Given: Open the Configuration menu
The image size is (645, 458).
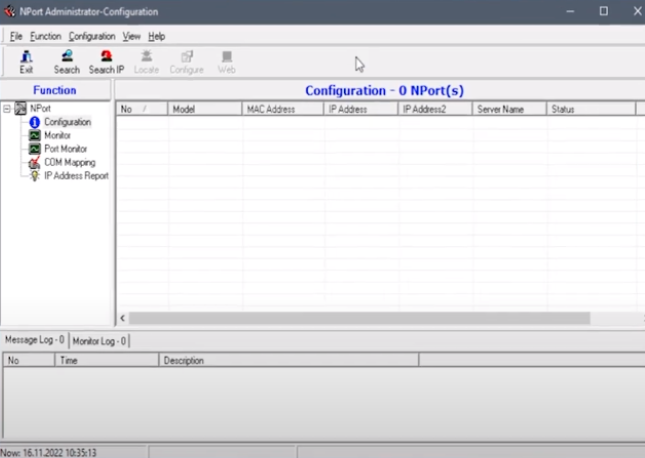Looking at the screenshot, I should (x=92, y=36).
